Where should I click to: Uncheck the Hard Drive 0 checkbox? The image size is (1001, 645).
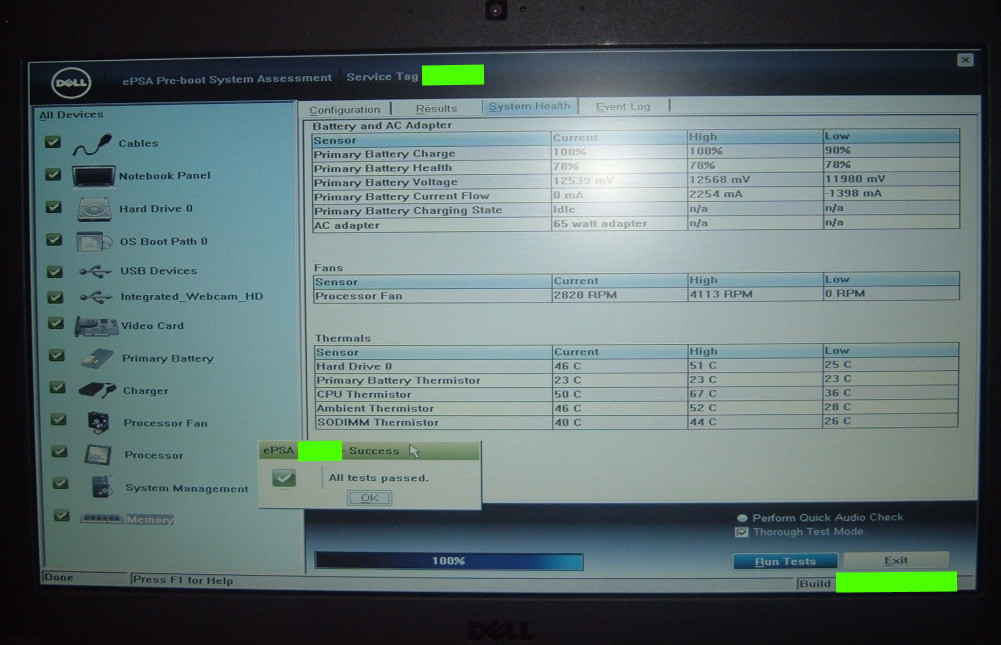(x=54, y=207)
